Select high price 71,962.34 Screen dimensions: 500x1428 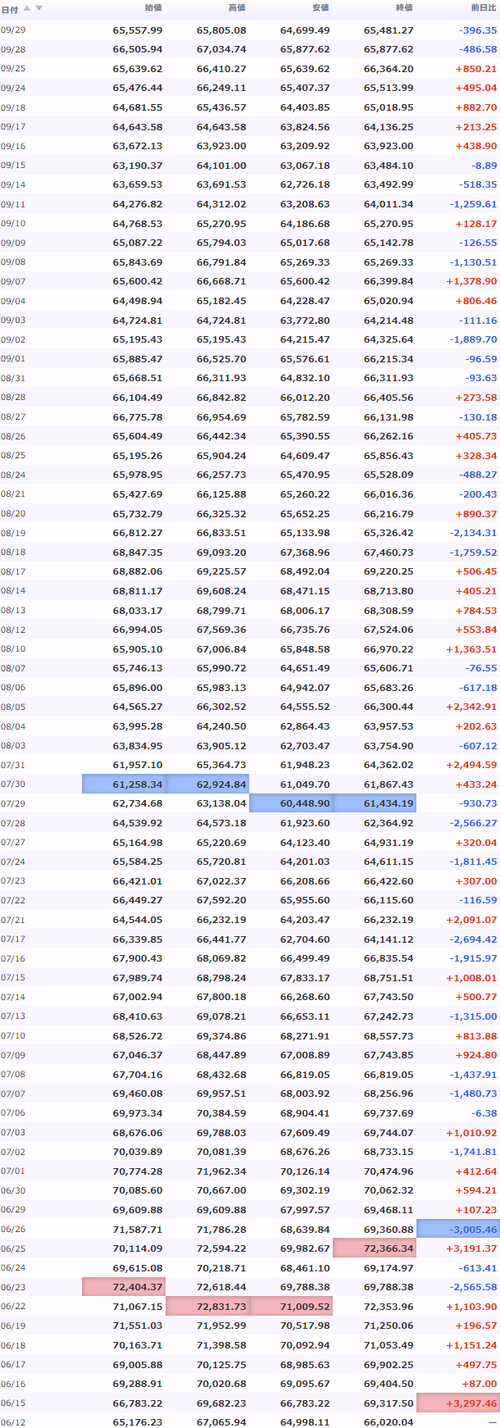[x=221, y=1171]
